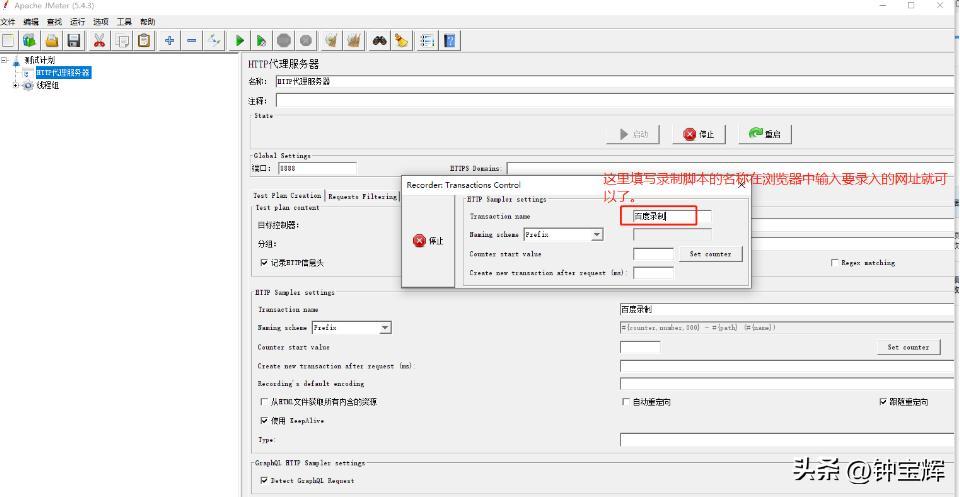Click the Paste (clipboard) toolbar icon
960x497 pixels.
click(145, 40)
